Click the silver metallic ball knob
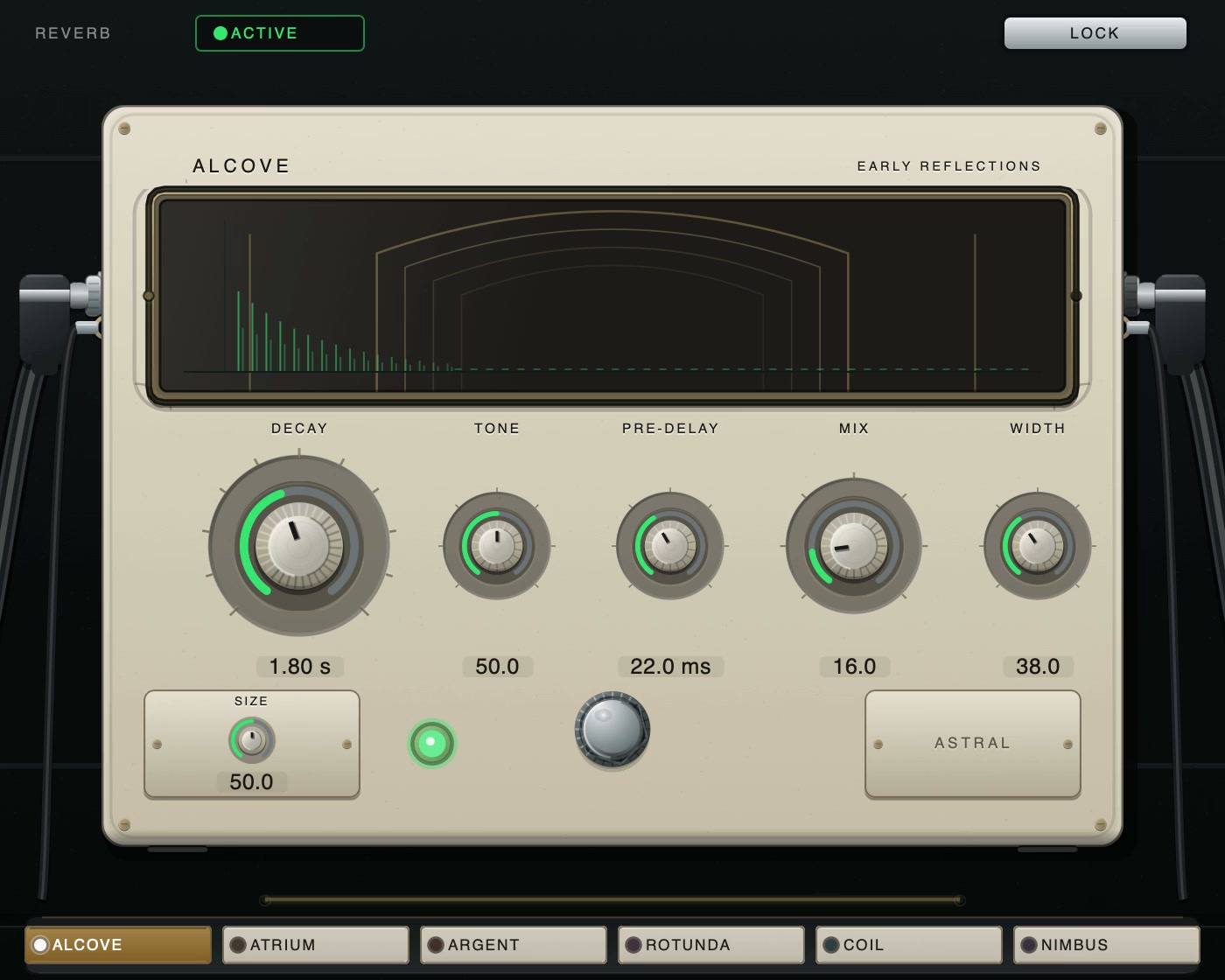Viewport: 1225px width, 980px height. click(612, 729)
